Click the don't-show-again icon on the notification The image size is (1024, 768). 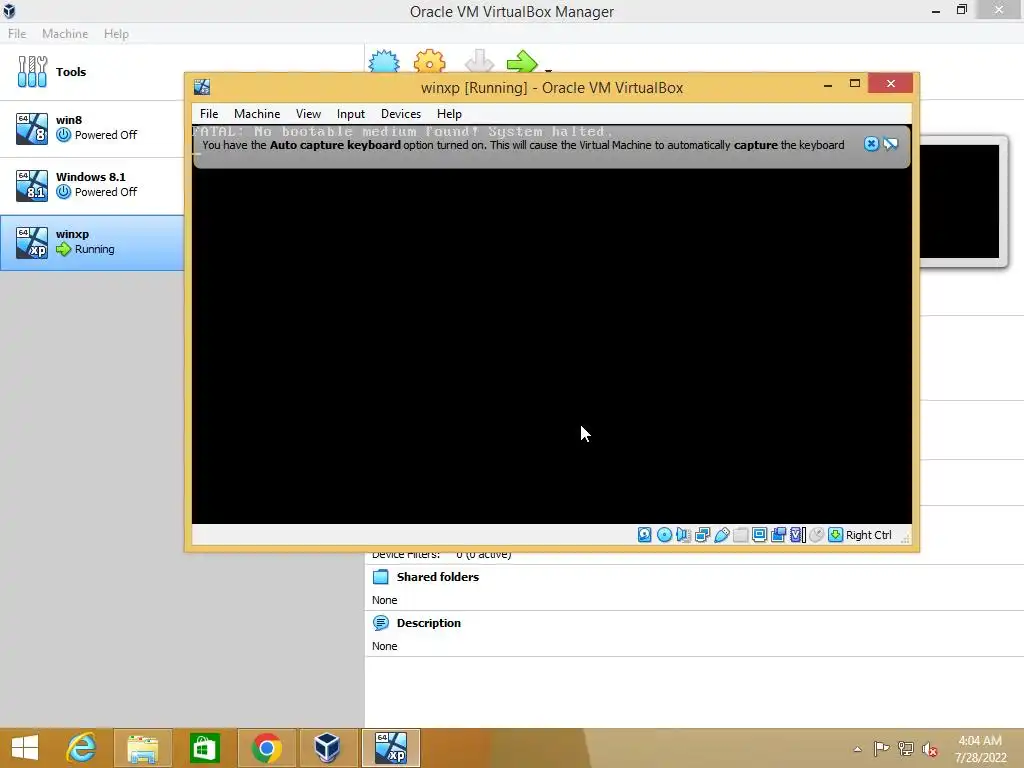click(891, 144)
